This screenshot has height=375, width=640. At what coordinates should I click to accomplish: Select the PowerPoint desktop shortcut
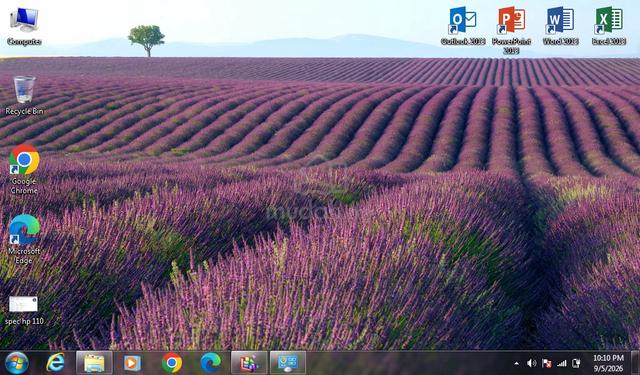pos(511,30)
